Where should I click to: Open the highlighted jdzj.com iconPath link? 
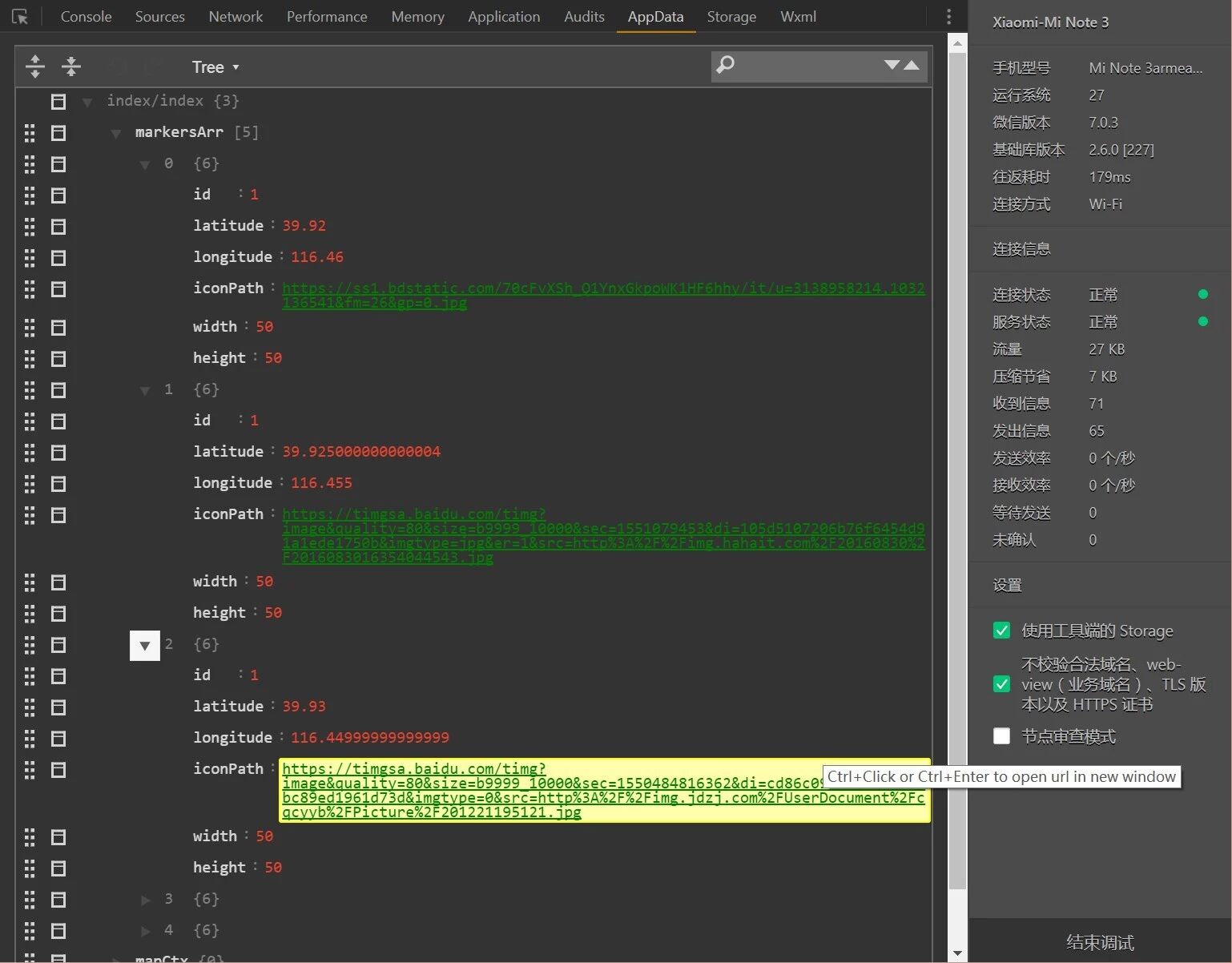pos(603,790)
